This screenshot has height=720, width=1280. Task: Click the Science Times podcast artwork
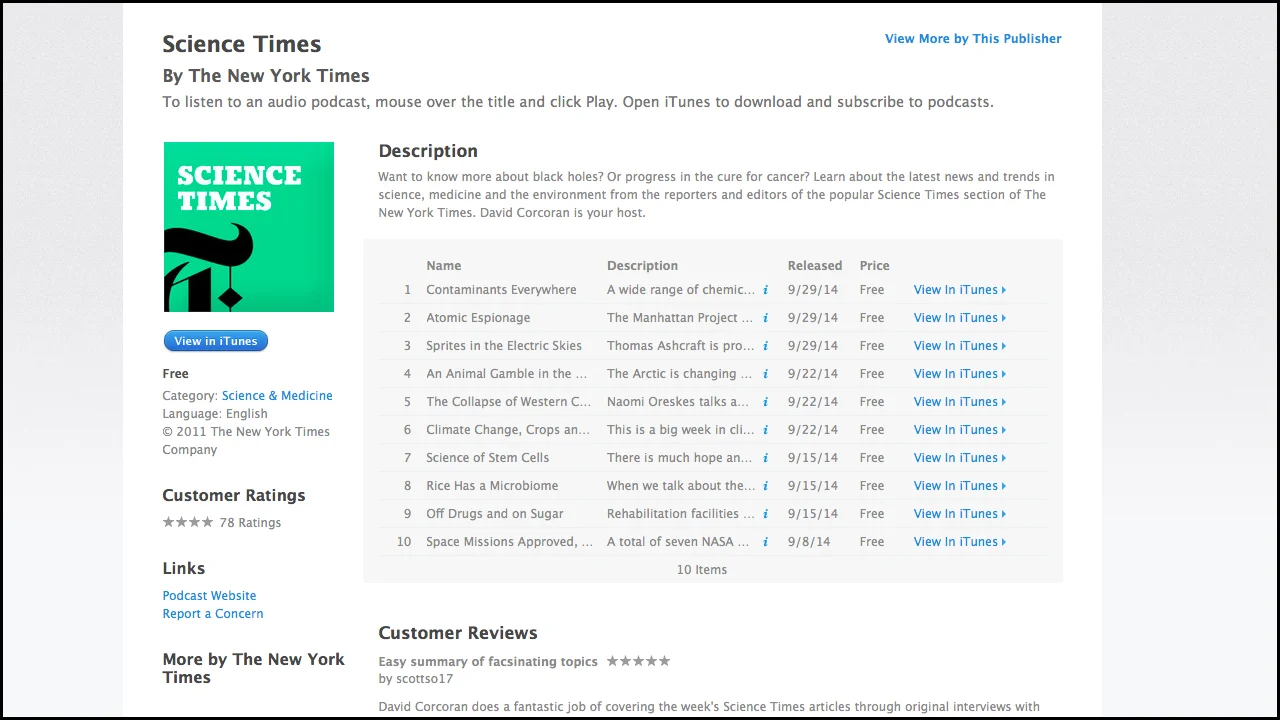click(249, 227)
